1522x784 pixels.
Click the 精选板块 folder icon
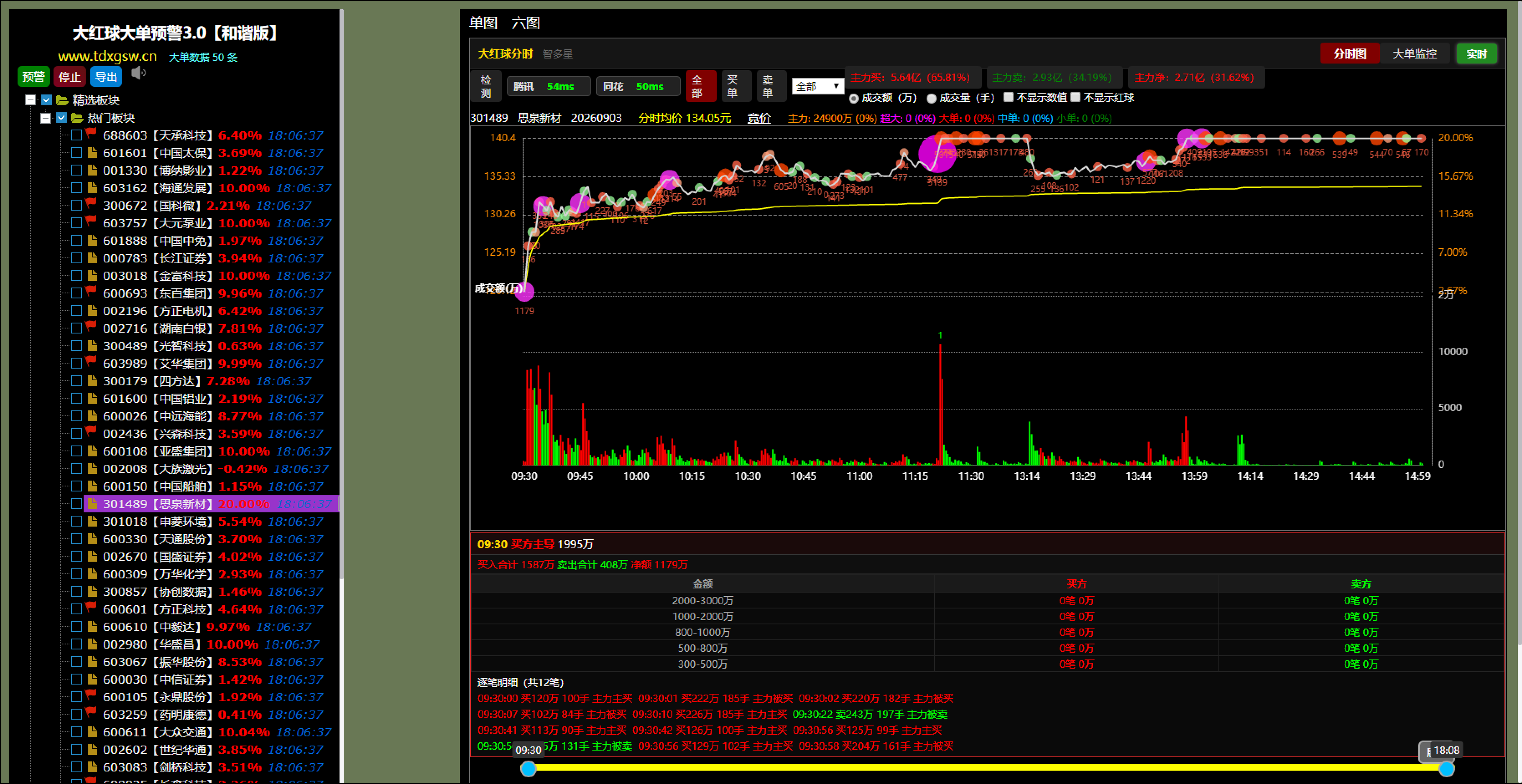(x=62, y=100)
